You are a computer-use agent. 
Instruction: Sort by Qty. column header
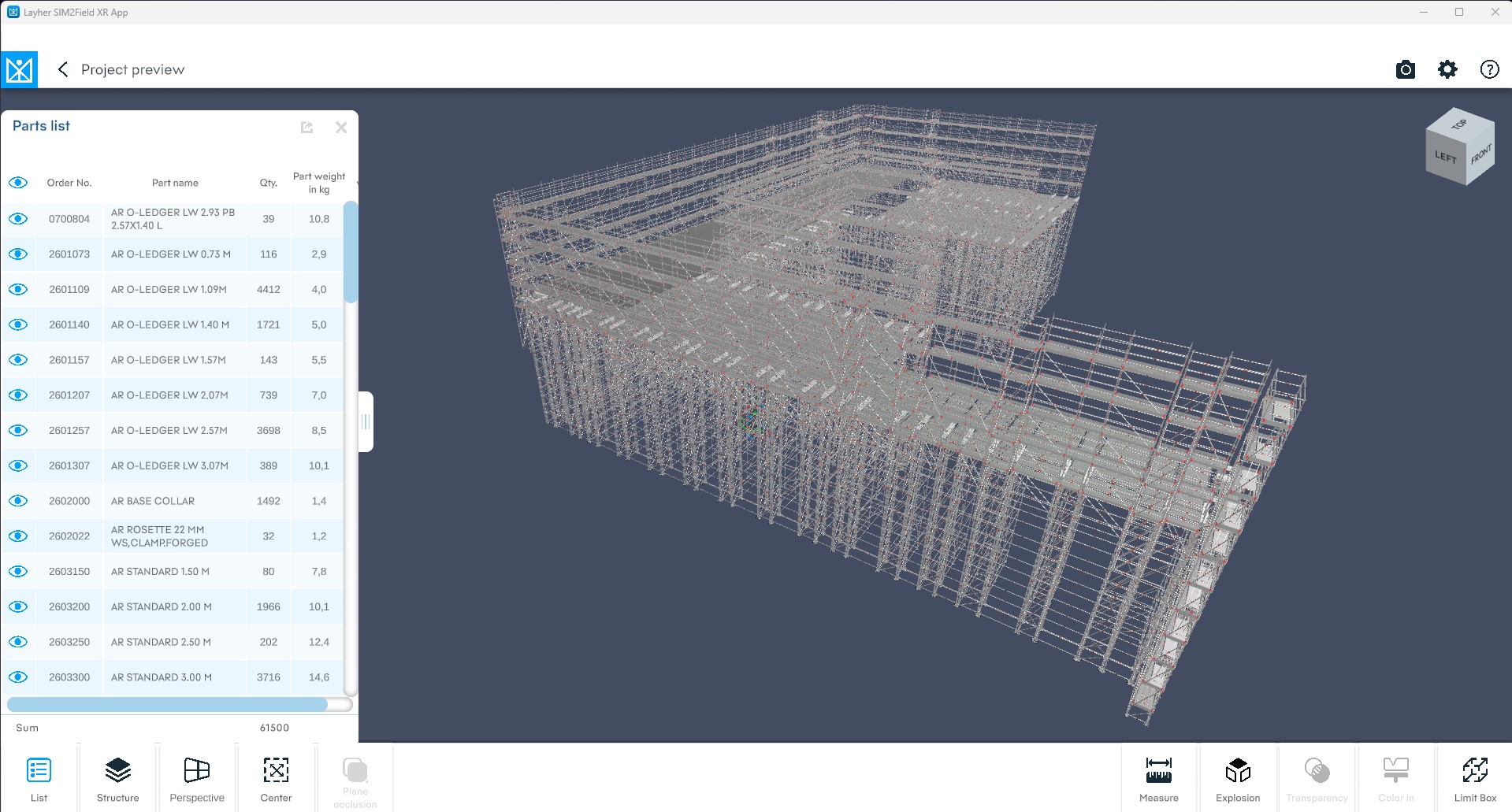pos(269,183)
